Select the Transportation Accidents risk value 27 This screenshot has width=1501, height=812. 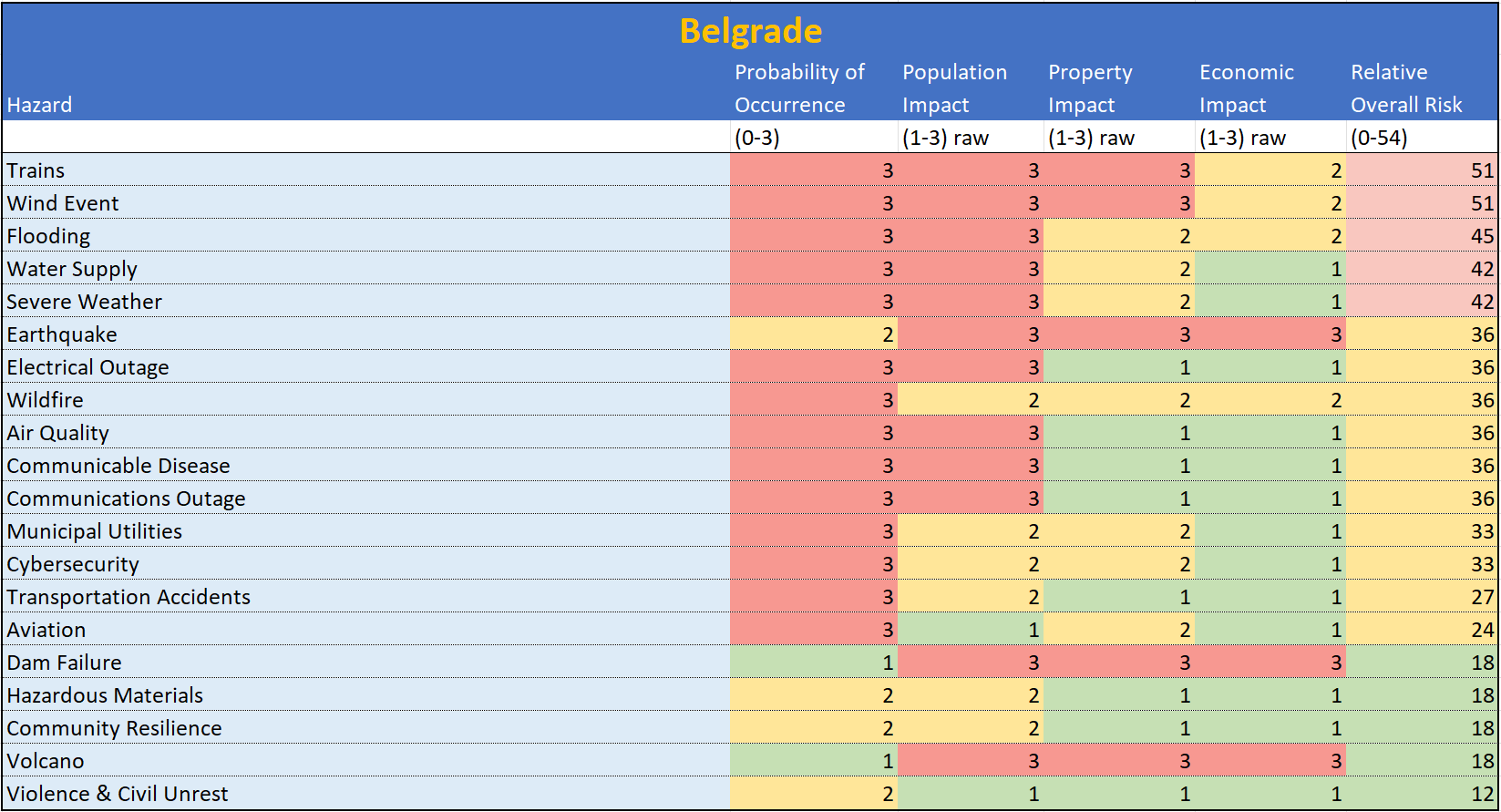[x=1422, y=597]
